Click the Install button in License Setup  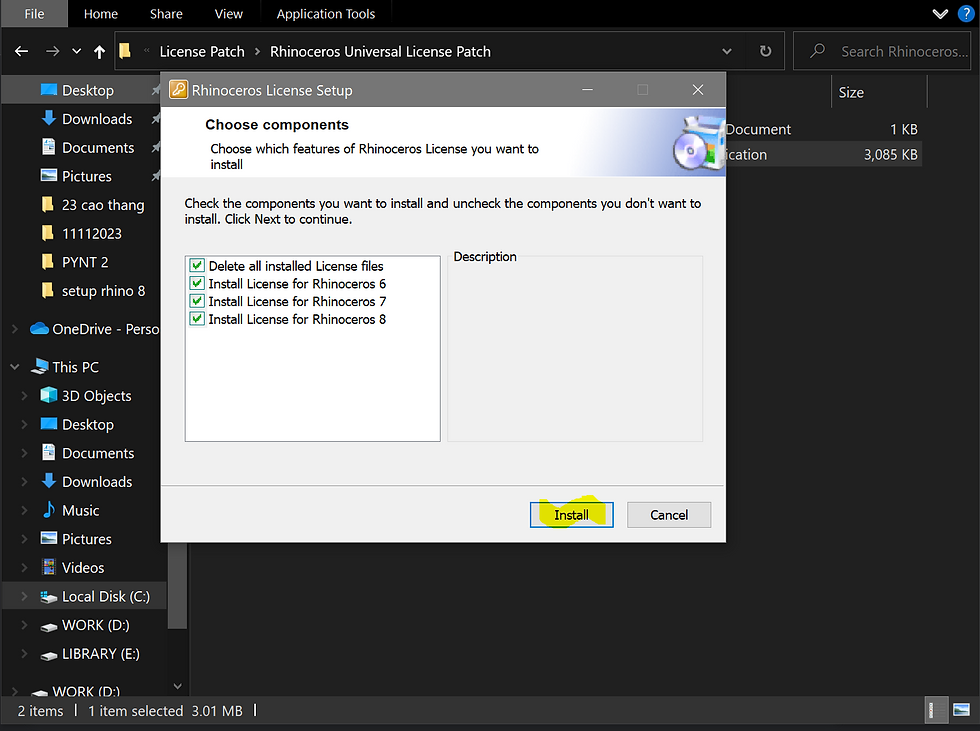point(571,515)
